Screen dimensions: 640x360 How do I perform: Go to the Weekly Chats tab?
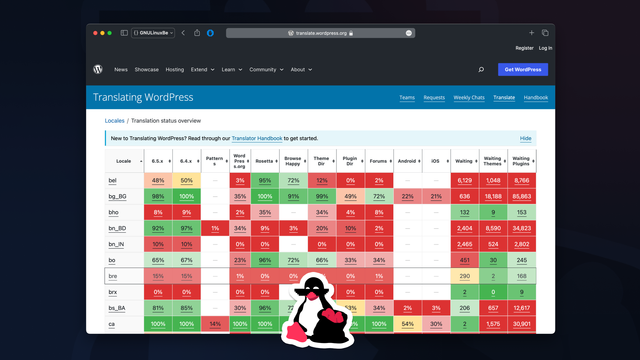tap(469, 98)
